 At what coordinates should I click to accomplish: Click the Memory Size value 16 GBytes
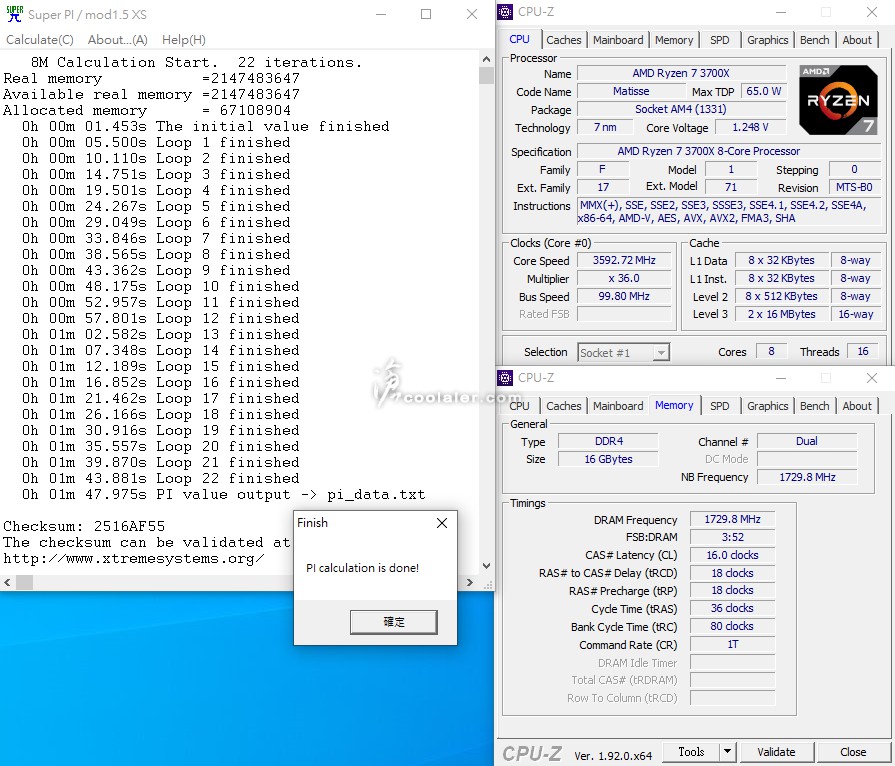coord(608,459)
